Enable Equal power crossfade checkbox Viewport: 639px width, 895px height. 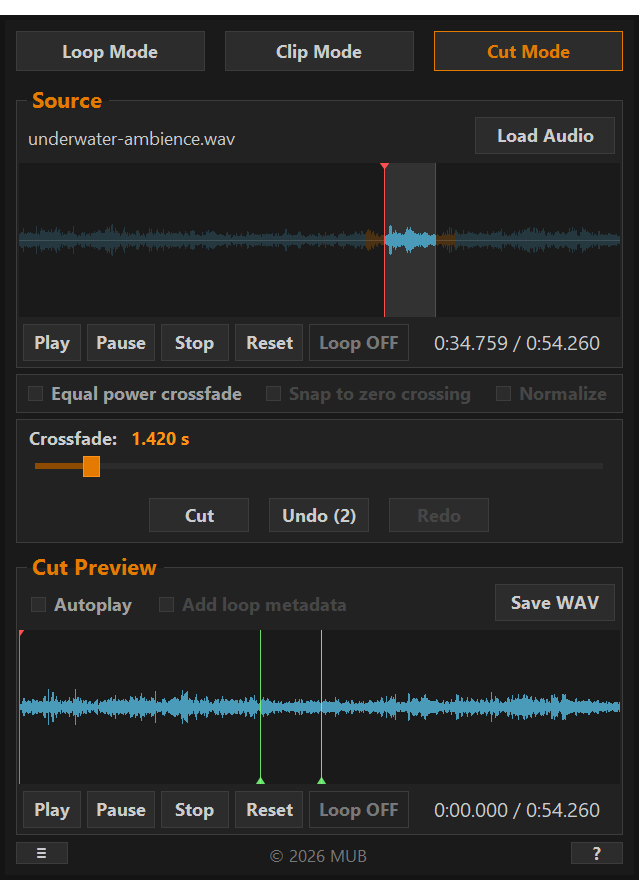click(x=35, y=393)
